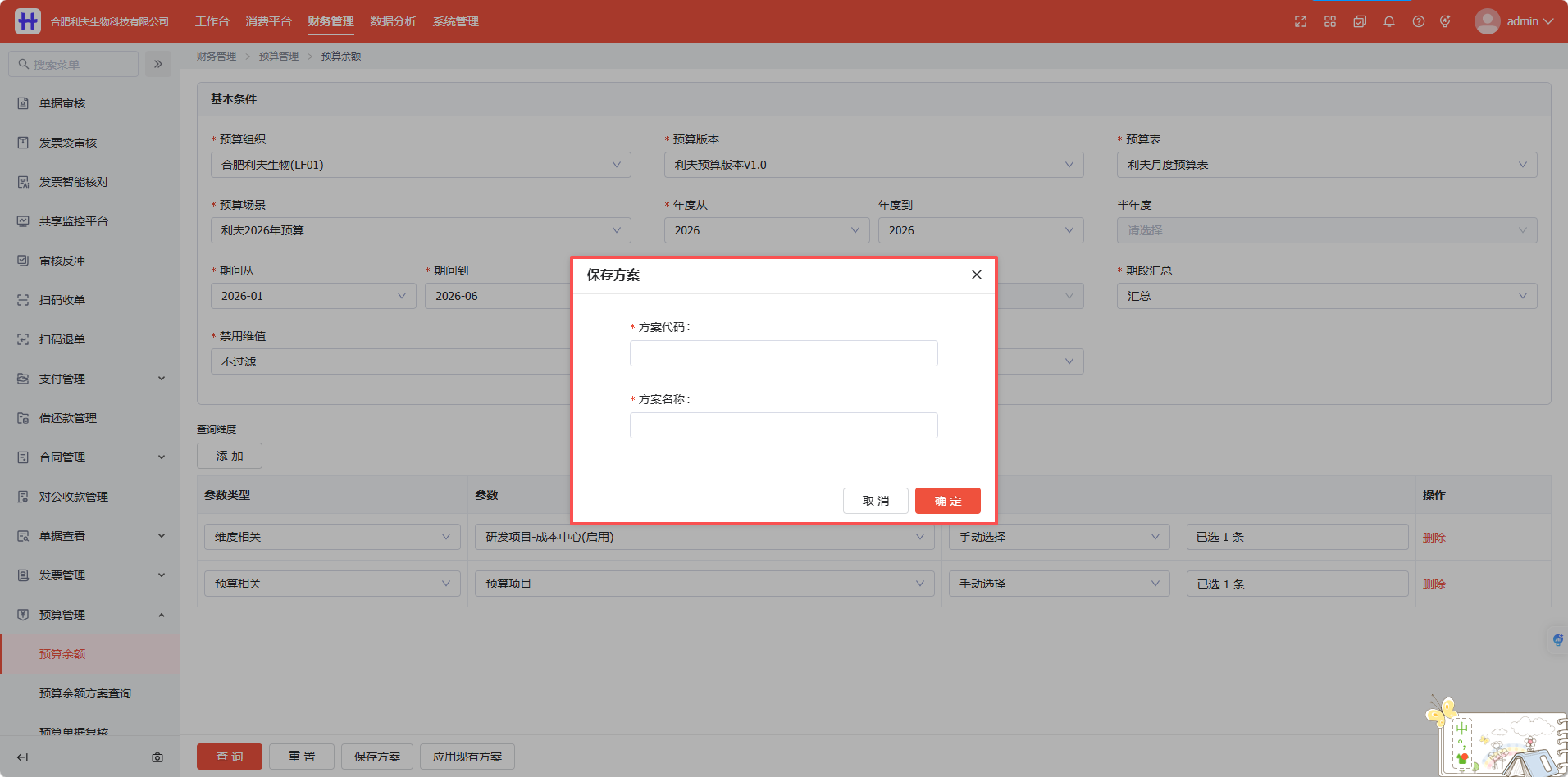Click the help question mark icon
Viewport: 1568px width, 777px height.
(1419, 21)
